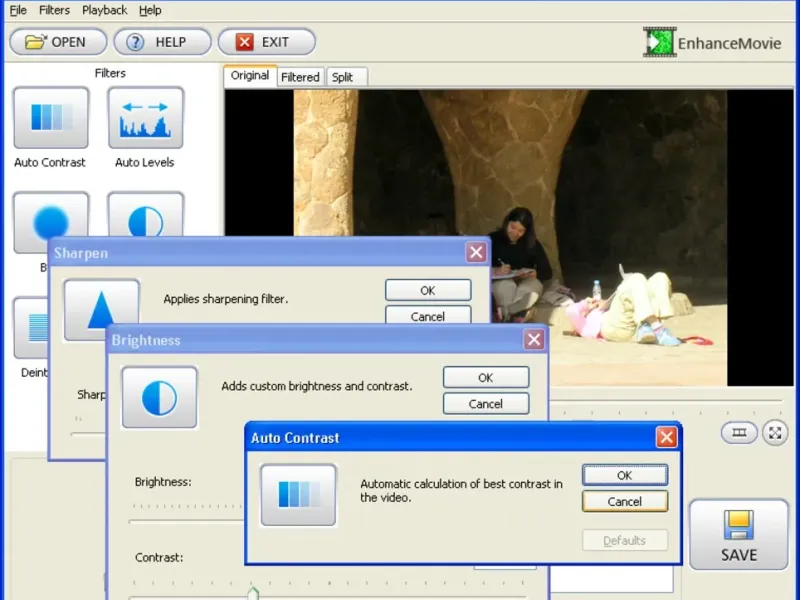Click the SAVE floppy disk button
The image size is (800, 600).
click(x=738, y=534)
